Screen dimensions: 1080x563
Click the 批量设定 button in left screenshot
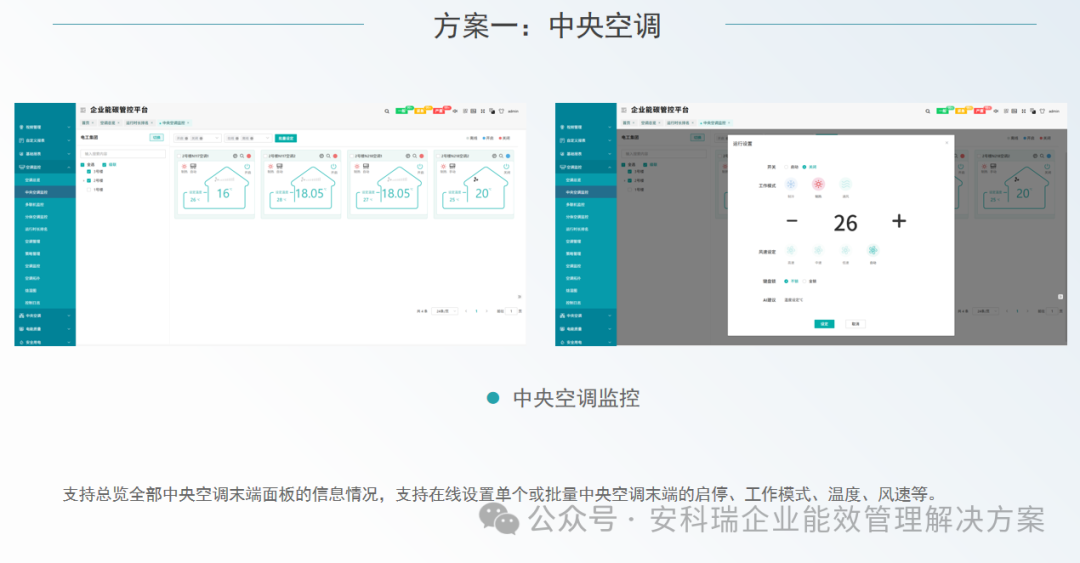point(286,139)
